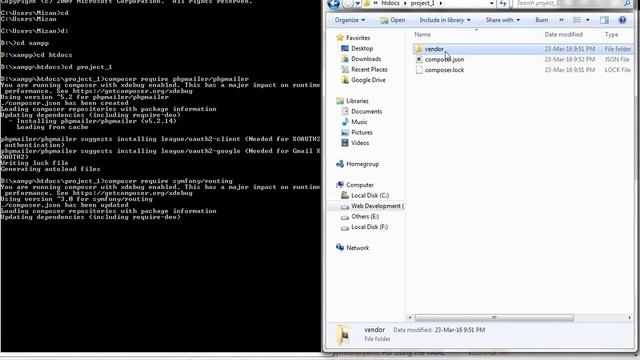This screenshot has width=640, height=360.
Task: Open Homegroup in navigation pane
Action: click(362, 164)
